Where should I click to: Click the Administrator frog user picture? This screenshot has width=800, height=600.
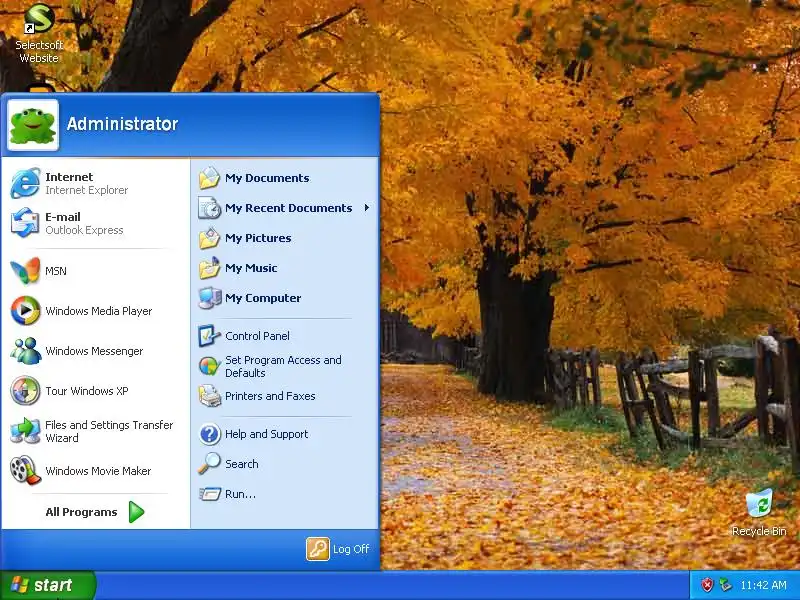(33, 125)
